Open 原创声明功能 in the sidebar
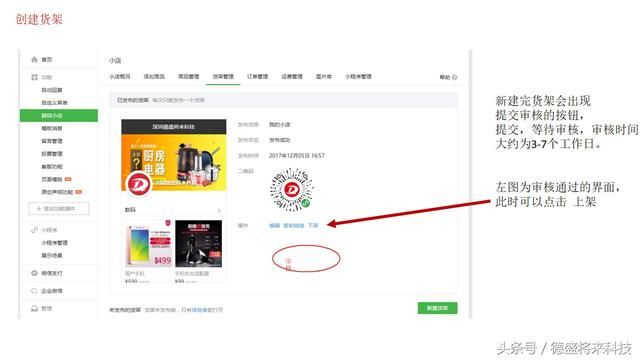640x360 pixels. pos(57,192)
